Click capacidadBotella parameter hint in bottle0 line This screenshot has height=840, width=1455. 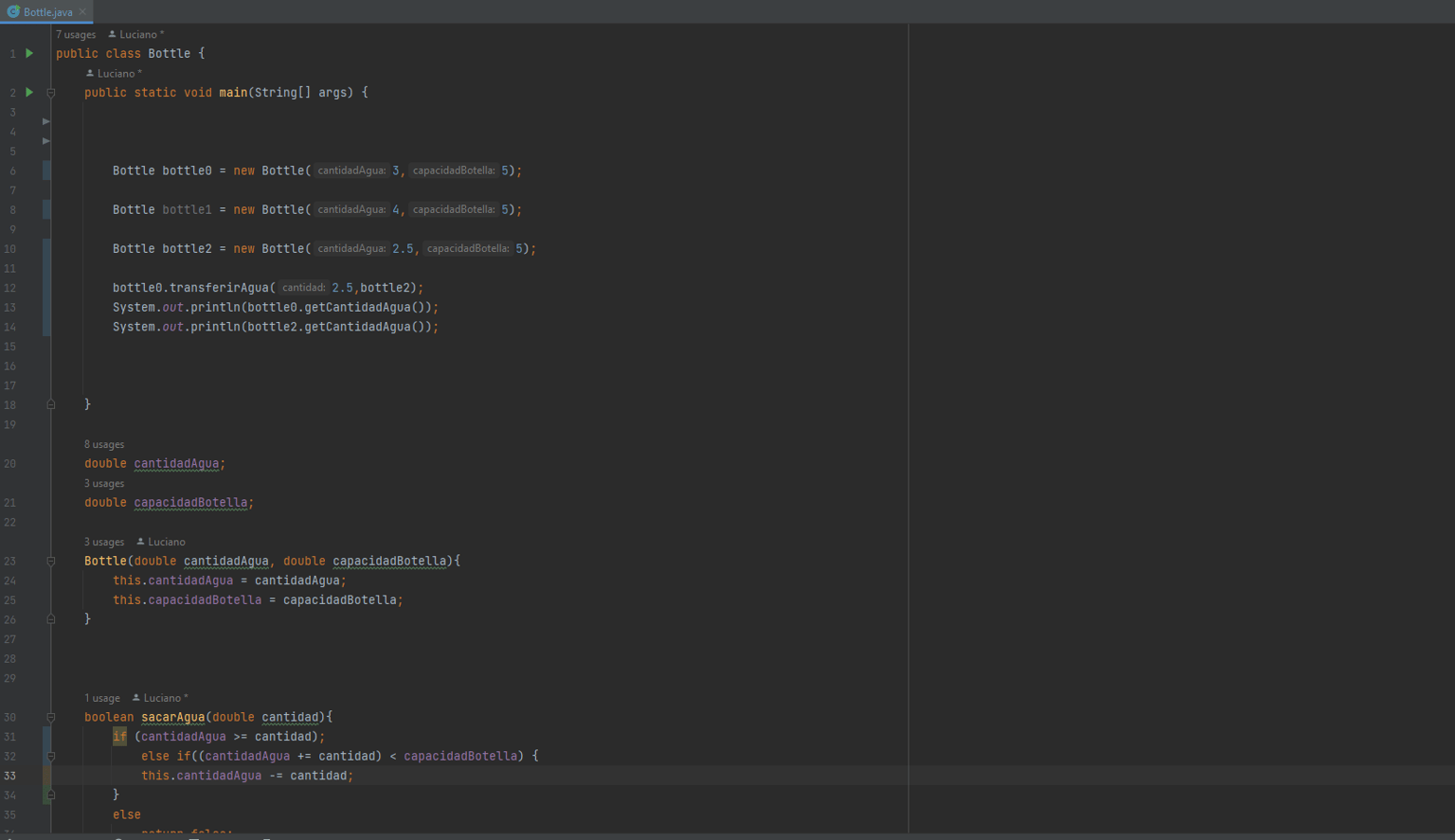(454, 170)
